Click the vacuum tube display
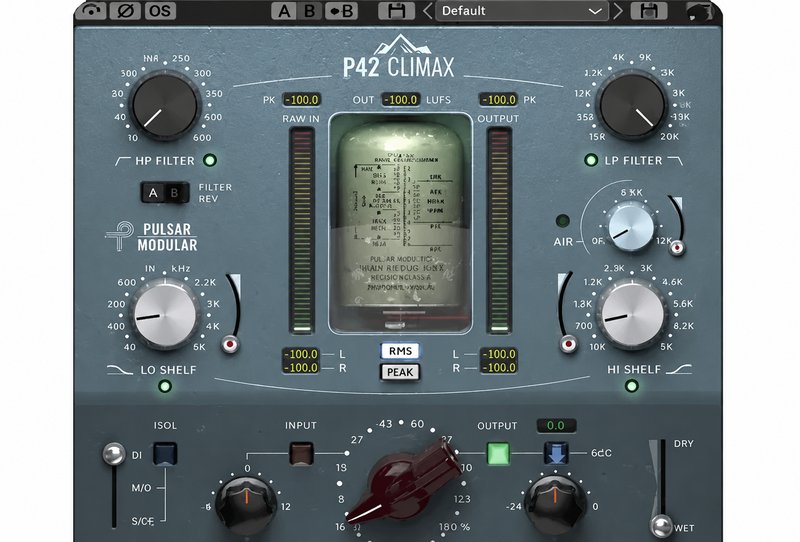Image resolution: width=800 pixels, height=542 pixels. [401, 223]
